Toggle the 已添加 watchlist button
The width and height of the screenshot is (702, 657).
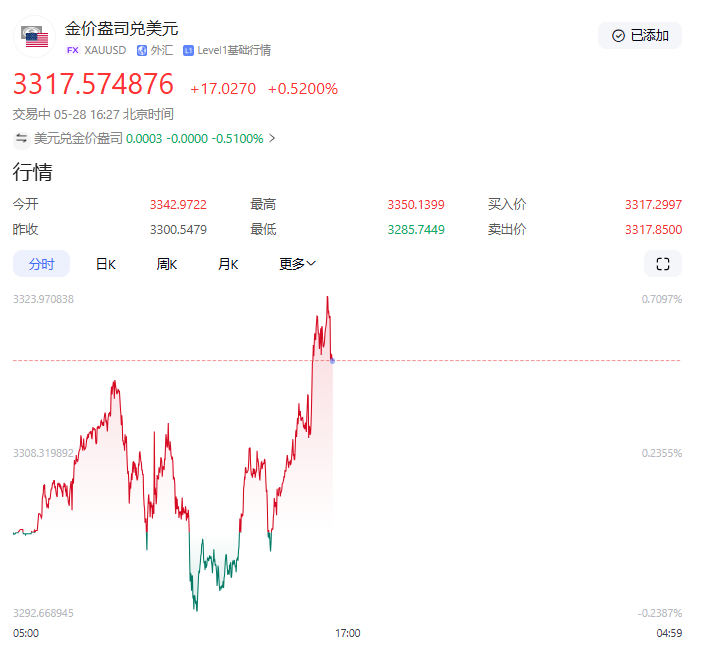point(640,35)
